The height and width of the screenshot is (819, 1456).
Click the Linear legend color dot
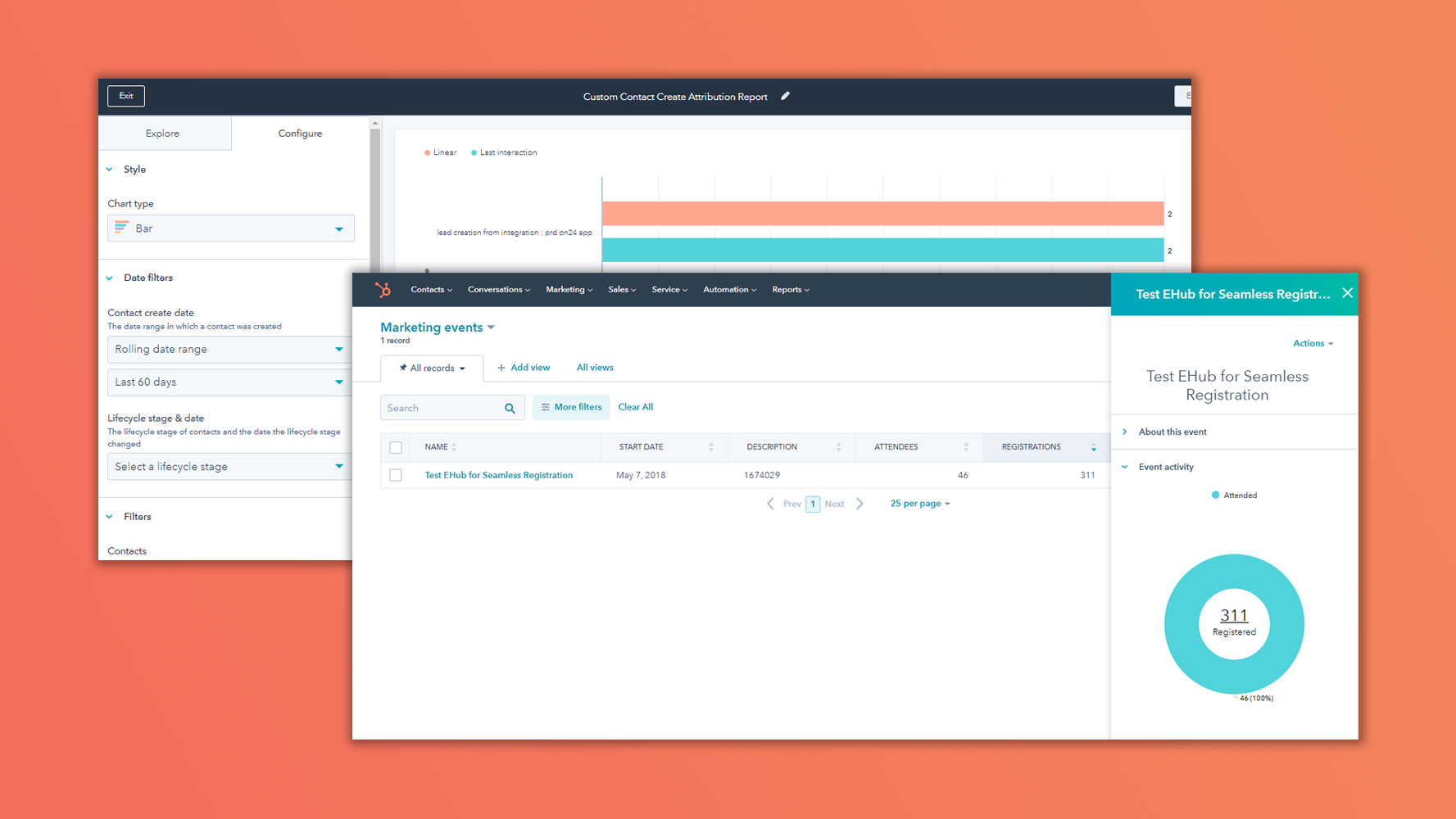[427, 152]
